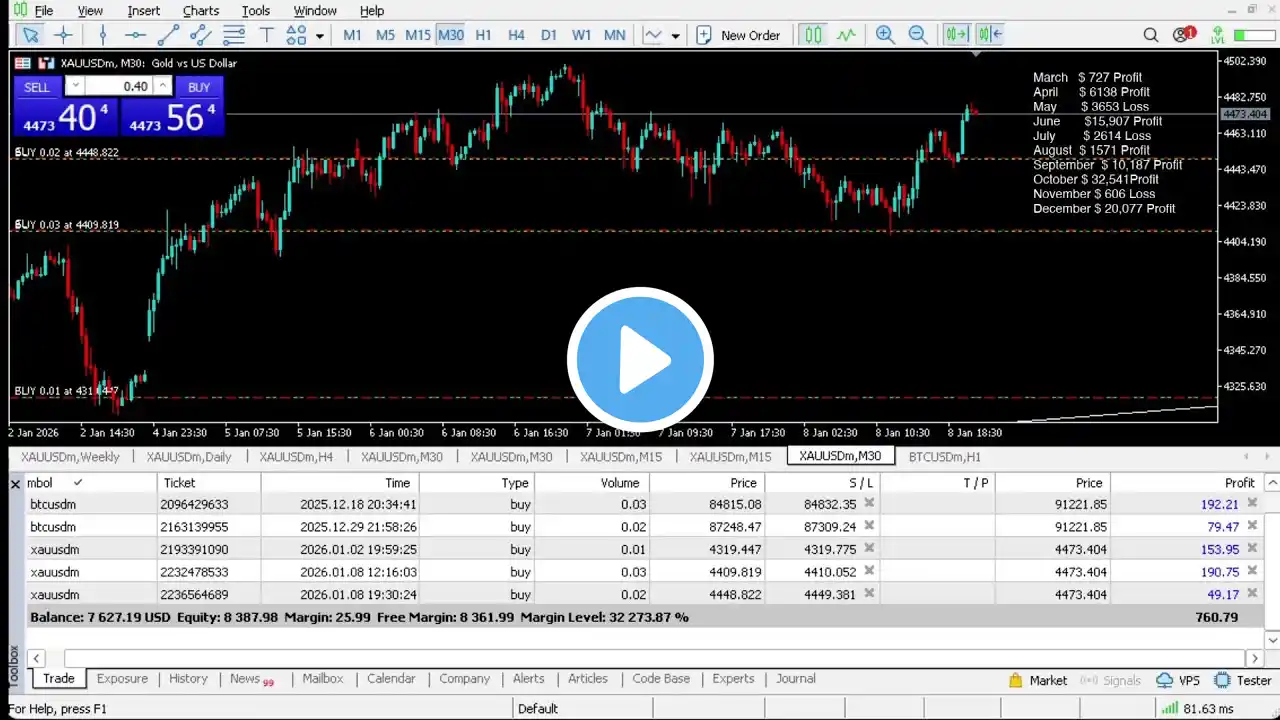Activate the crosshair tool
Screen dimensions: 1280x720
tap(63, 35)
